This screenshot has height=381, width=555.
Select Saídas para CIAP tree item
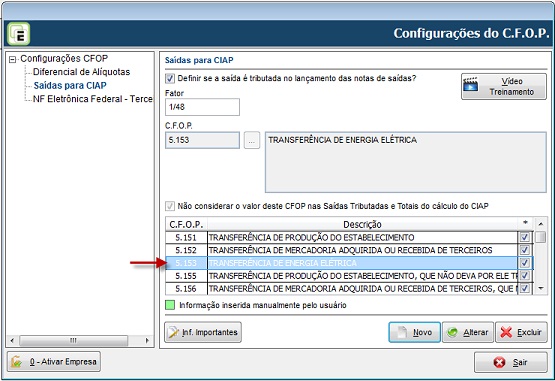70,85
